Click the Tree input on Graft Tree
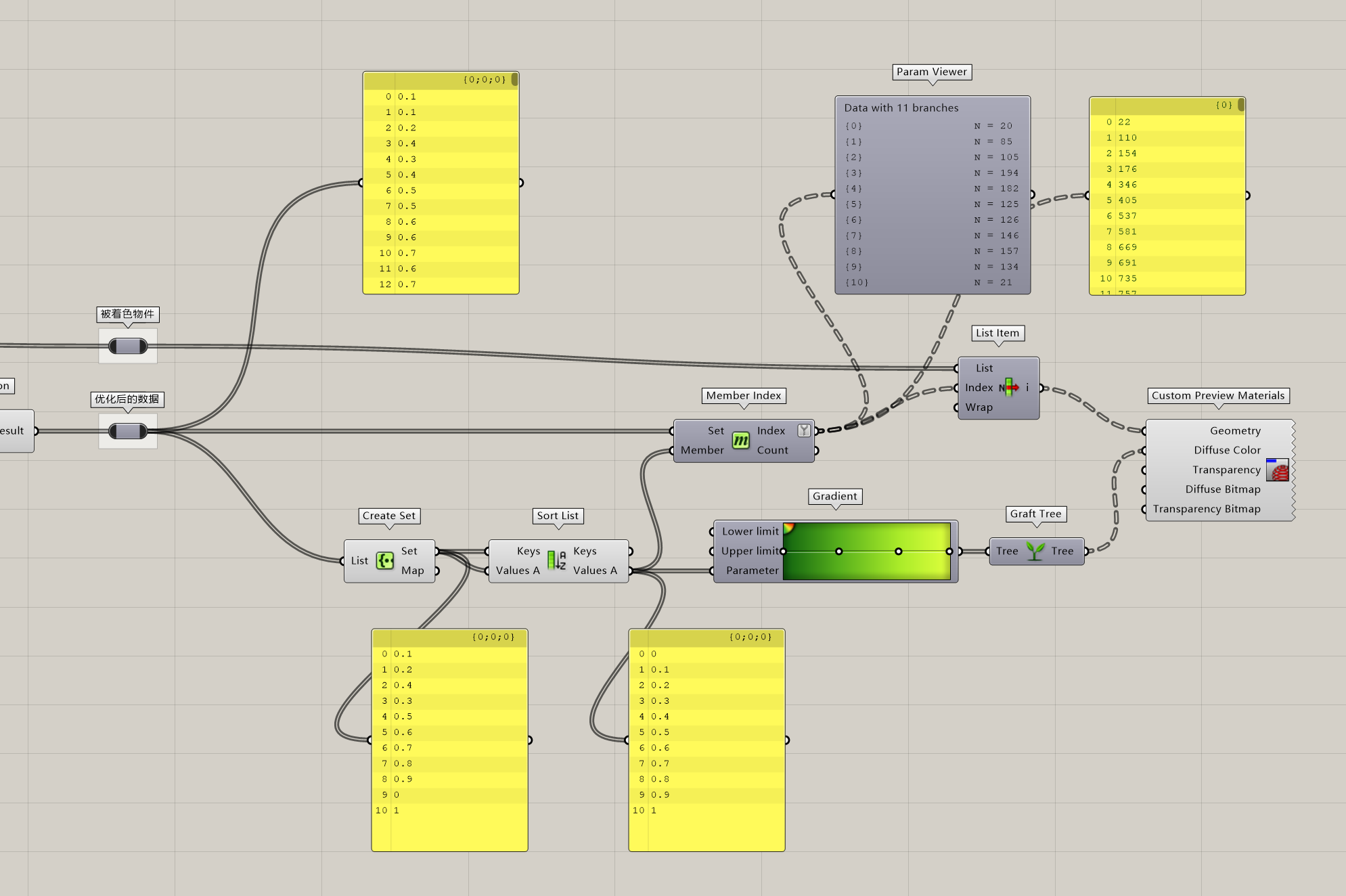This screenshot has height=896, width=1346. click(1007, 551)
